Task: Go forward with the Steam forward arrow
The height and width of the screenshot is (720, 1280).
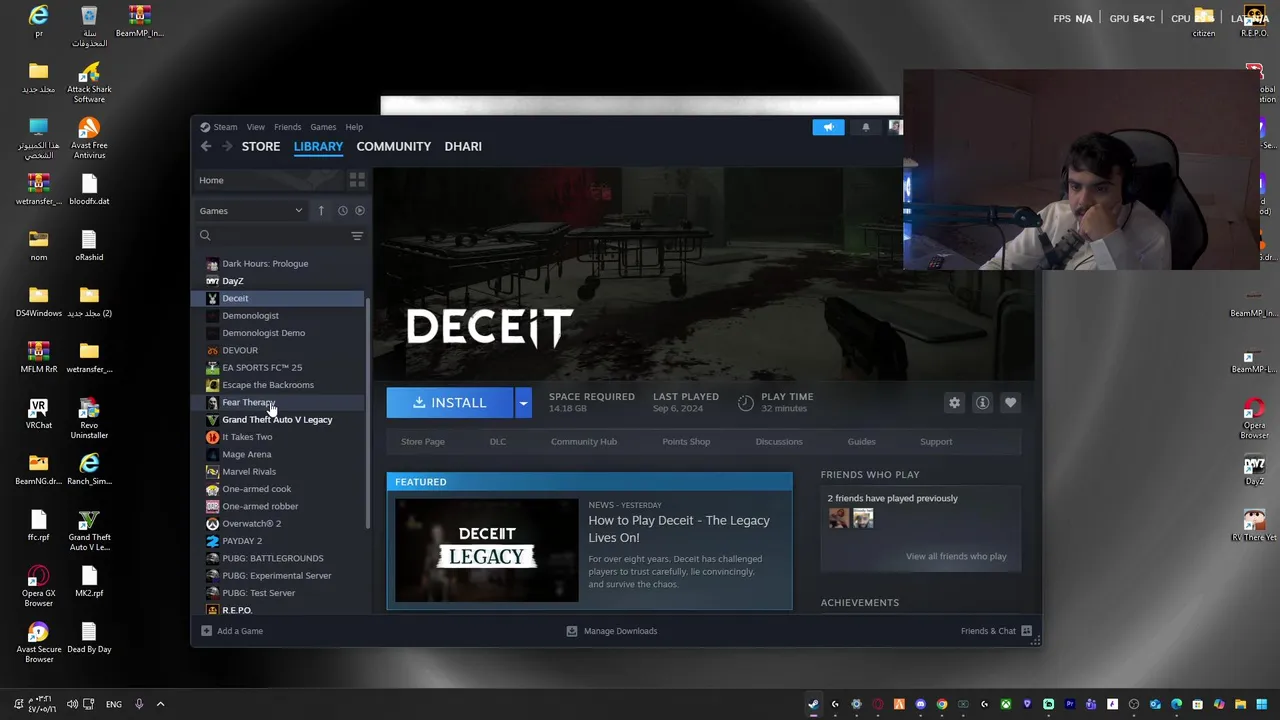Action: 227,146
